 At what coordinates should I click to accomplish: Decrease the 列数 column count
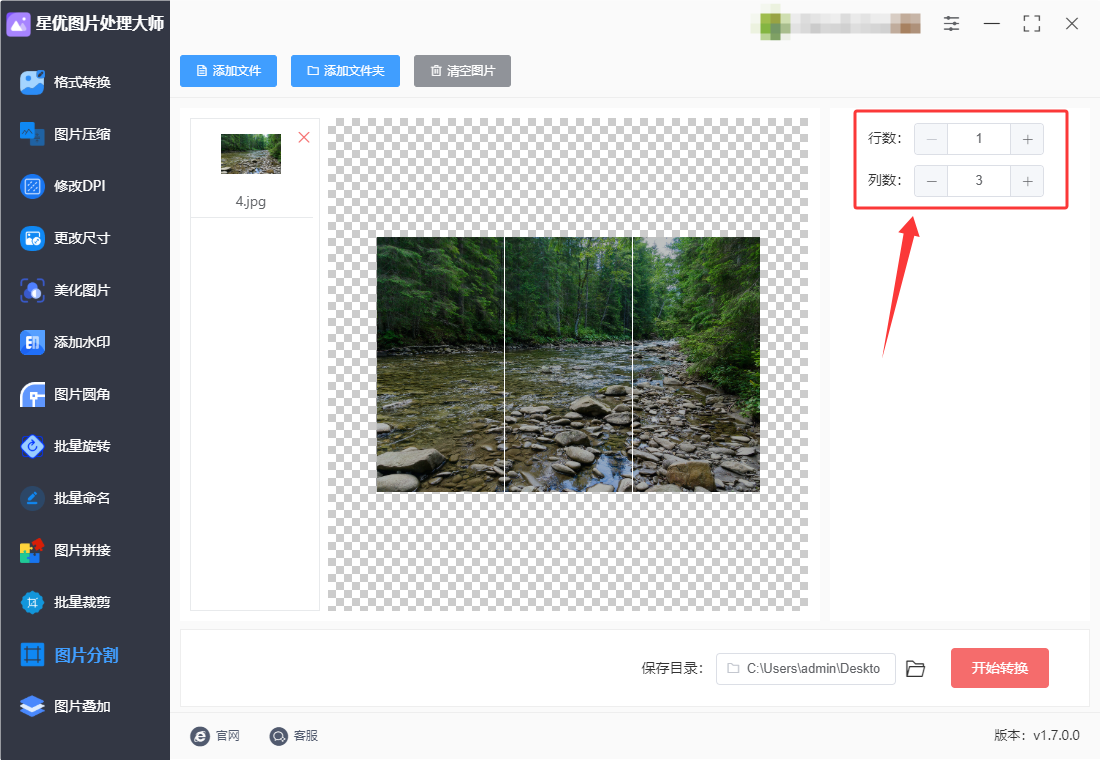point(931,181)
